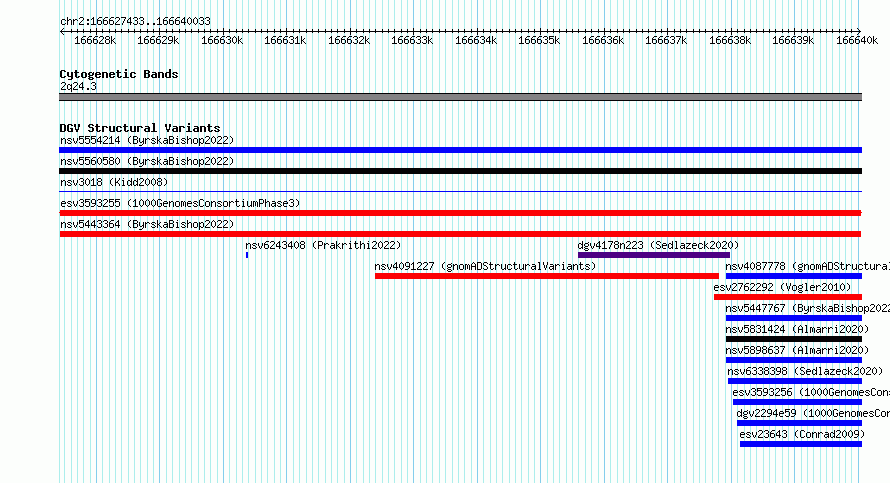Click the 166640k ruler position
The width and height of the screenshot is (890, 483).
tap(857, 40)
